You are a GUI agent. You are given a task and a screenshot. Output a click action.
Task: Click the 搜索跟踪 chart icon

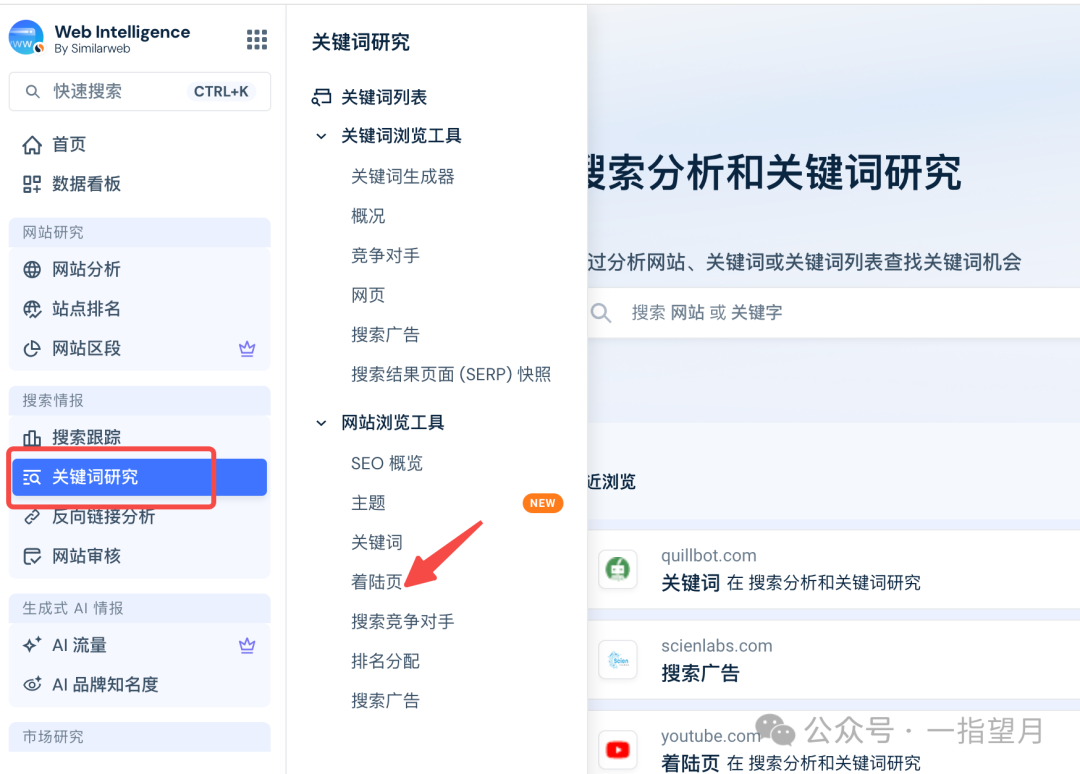(x=33, y=437)
